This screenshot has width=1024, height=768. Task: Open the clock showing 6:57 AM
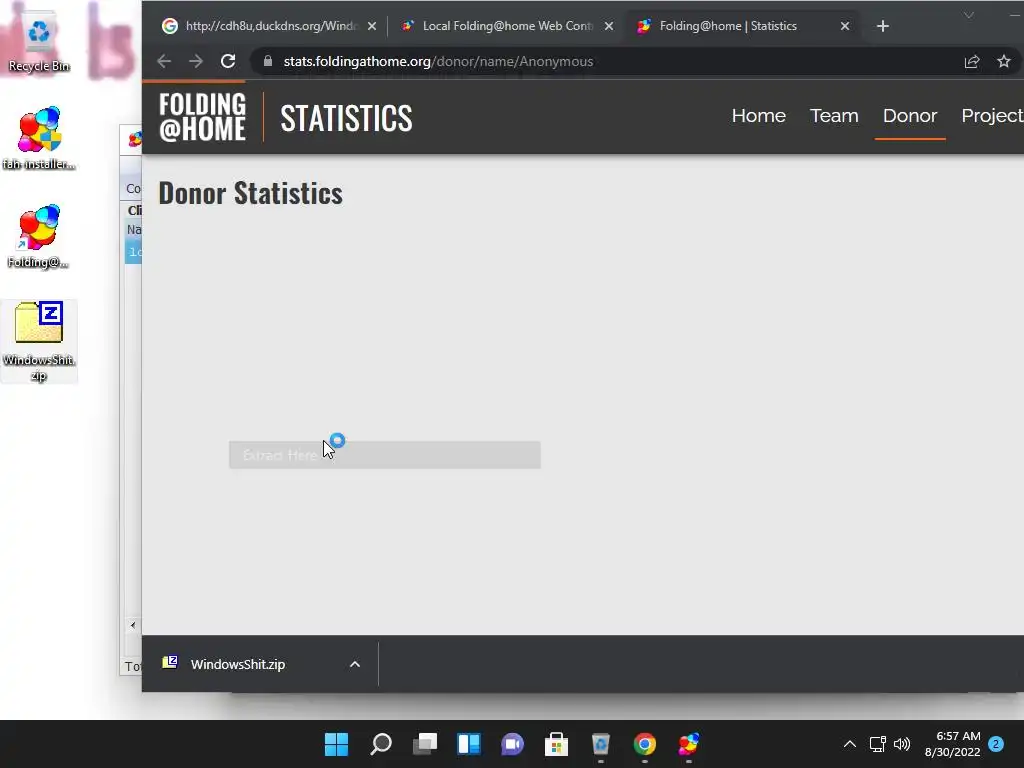(952, 744)
